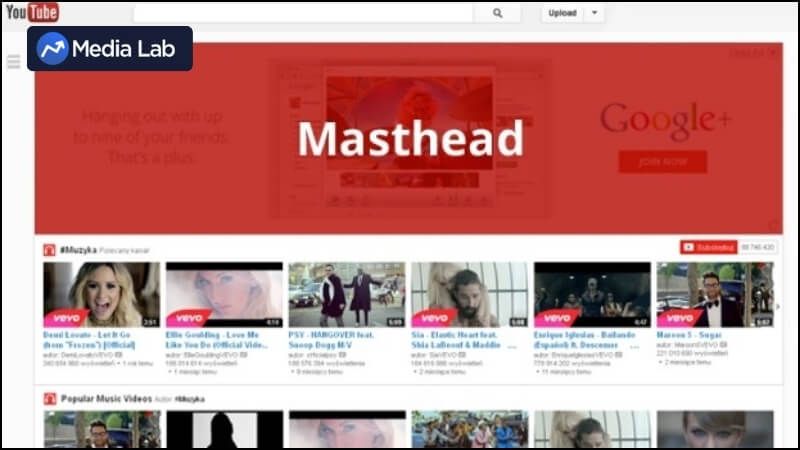Image resolution: width=800 pixels, height=450 pixels.
Task: Show next videos with shelf arrow
Action: coord(778,307)
